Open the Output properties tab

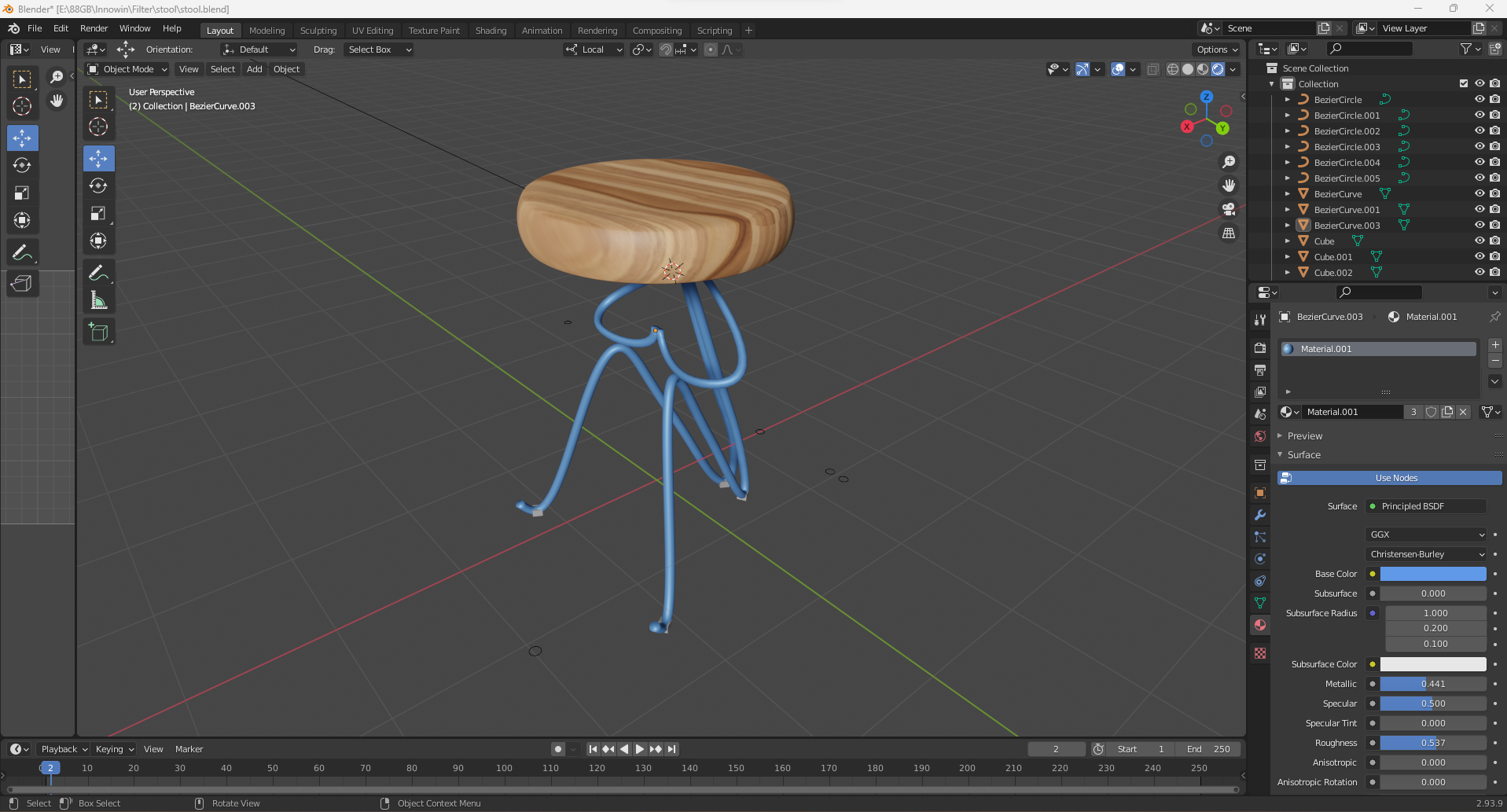[x=1260, y=370]
